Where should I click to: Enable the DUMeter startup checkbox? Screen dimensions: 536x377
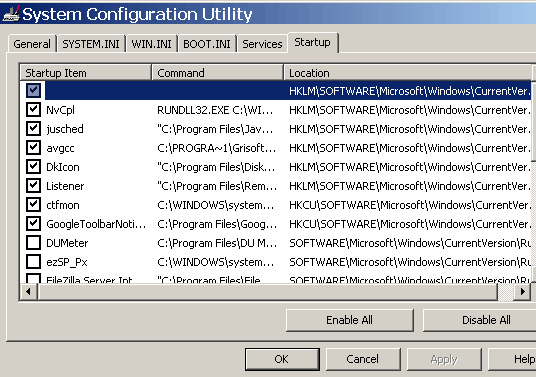34,243
